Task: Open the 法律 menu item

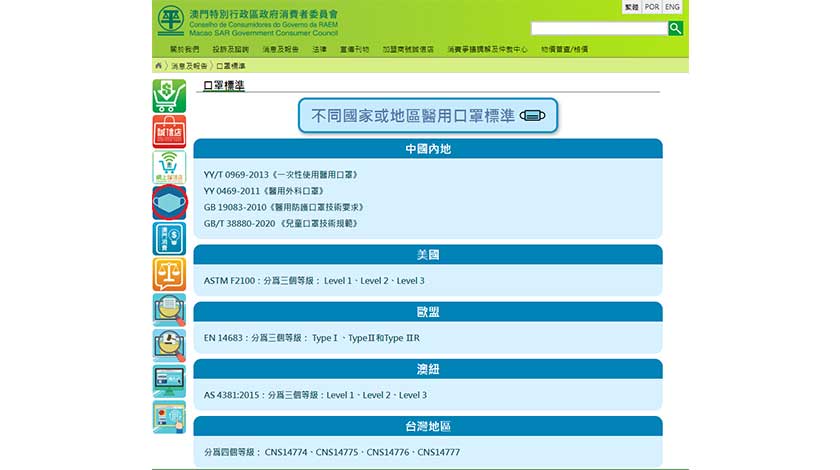Action: tap(319, 49)
